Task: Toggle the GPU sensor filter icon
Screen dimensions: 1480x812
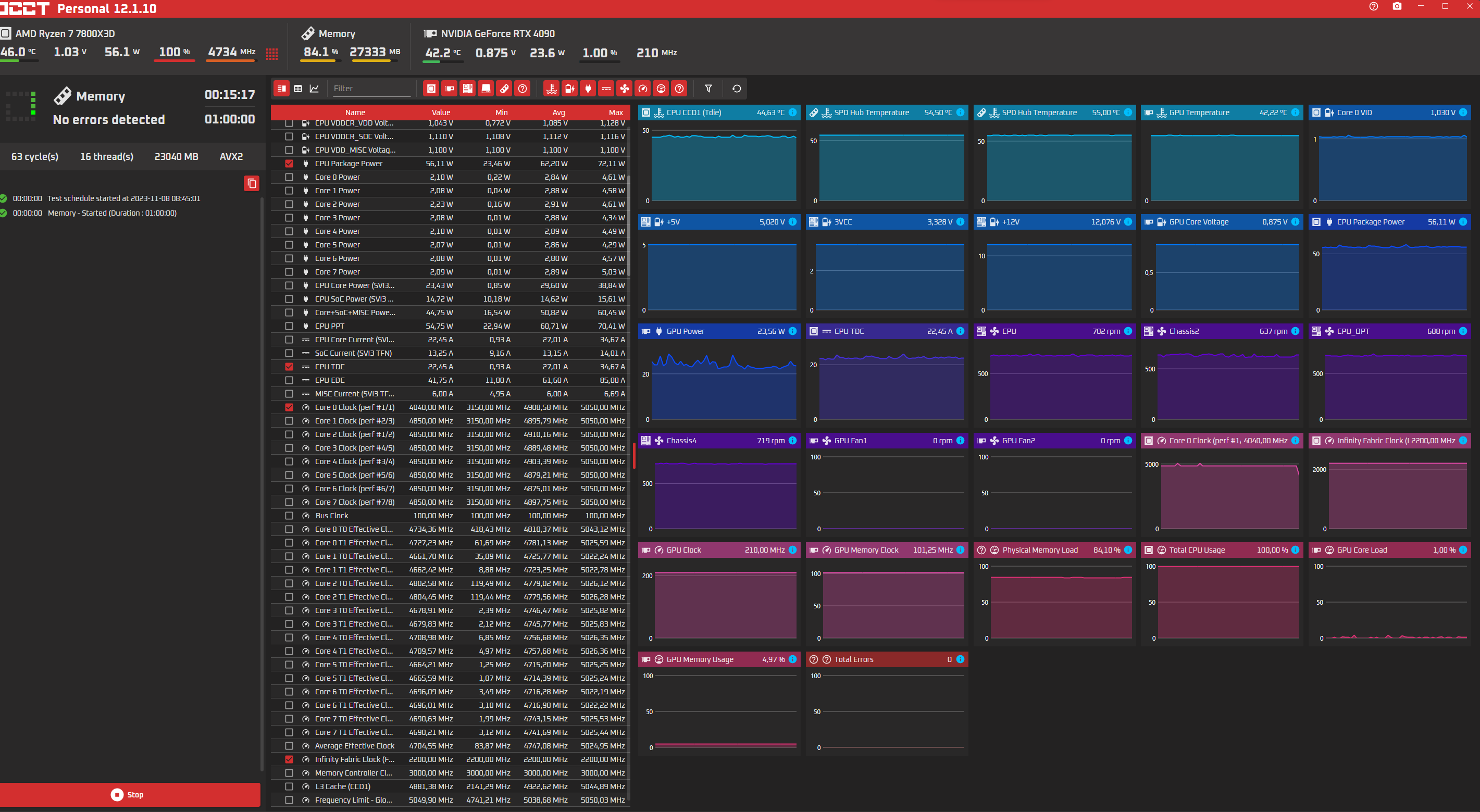Action: click(449, 89)
